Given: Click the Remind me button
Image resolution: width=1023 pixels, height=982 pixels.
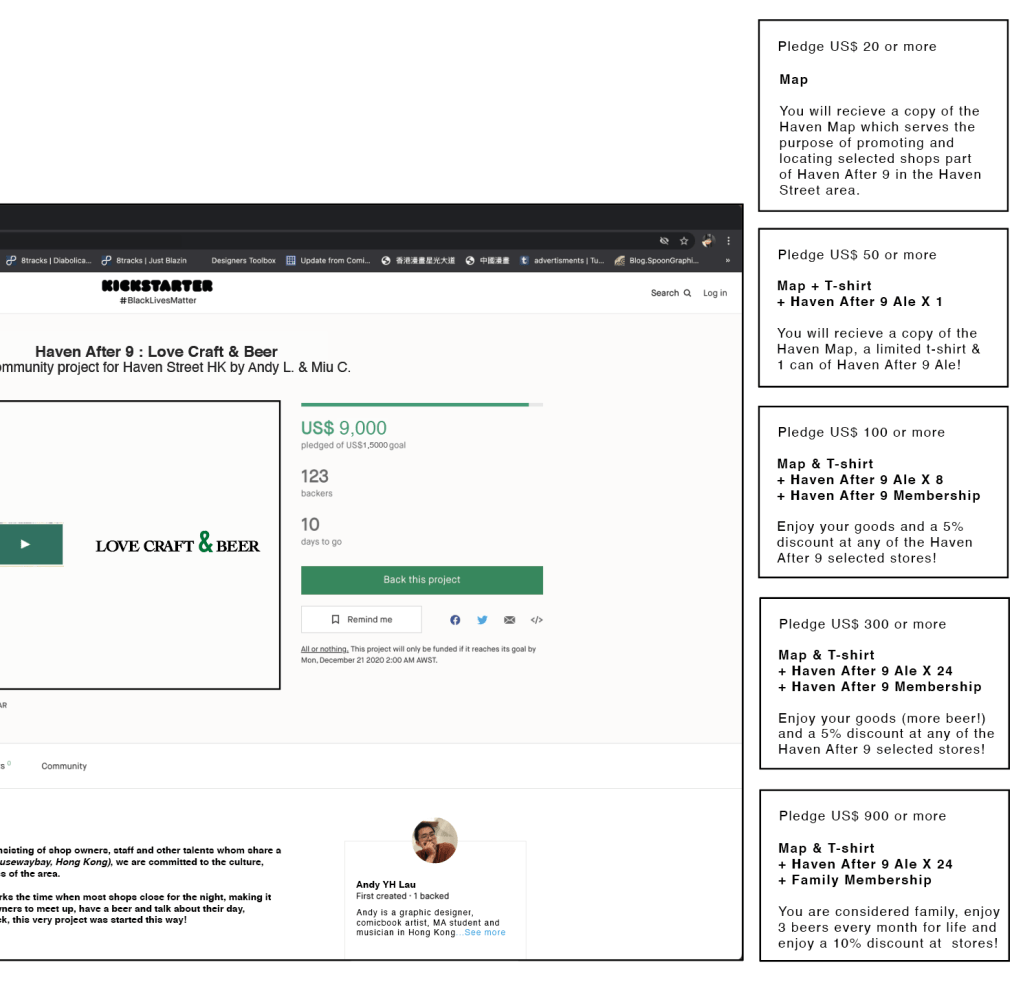Looking at the screenshot, I should click(361, 620).
